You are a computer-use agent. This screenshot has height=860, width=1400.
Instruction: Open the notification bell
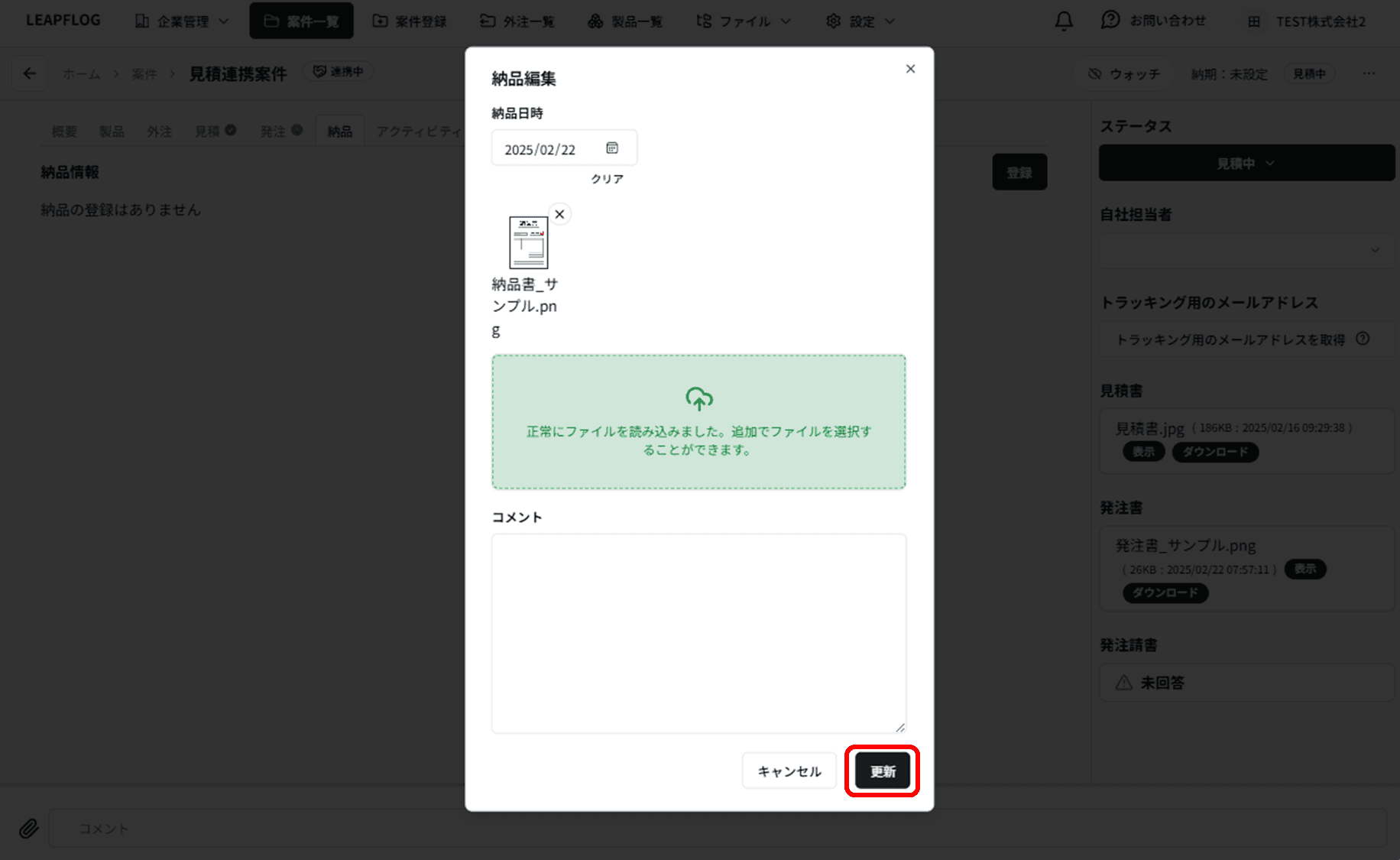point(1063,21)
